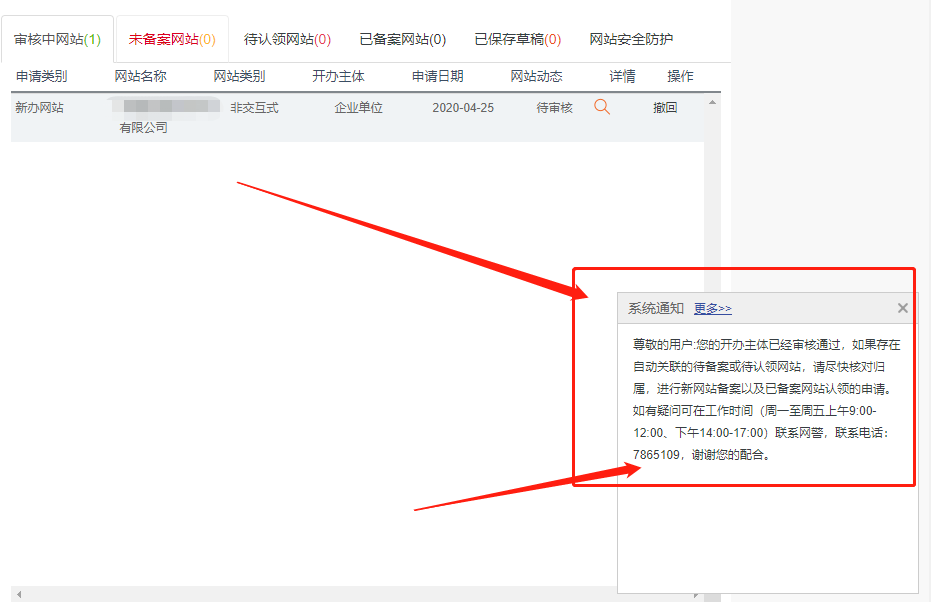Click the horizontal scrollbar track
Screen dimensions: 931x602
point(300,594)
